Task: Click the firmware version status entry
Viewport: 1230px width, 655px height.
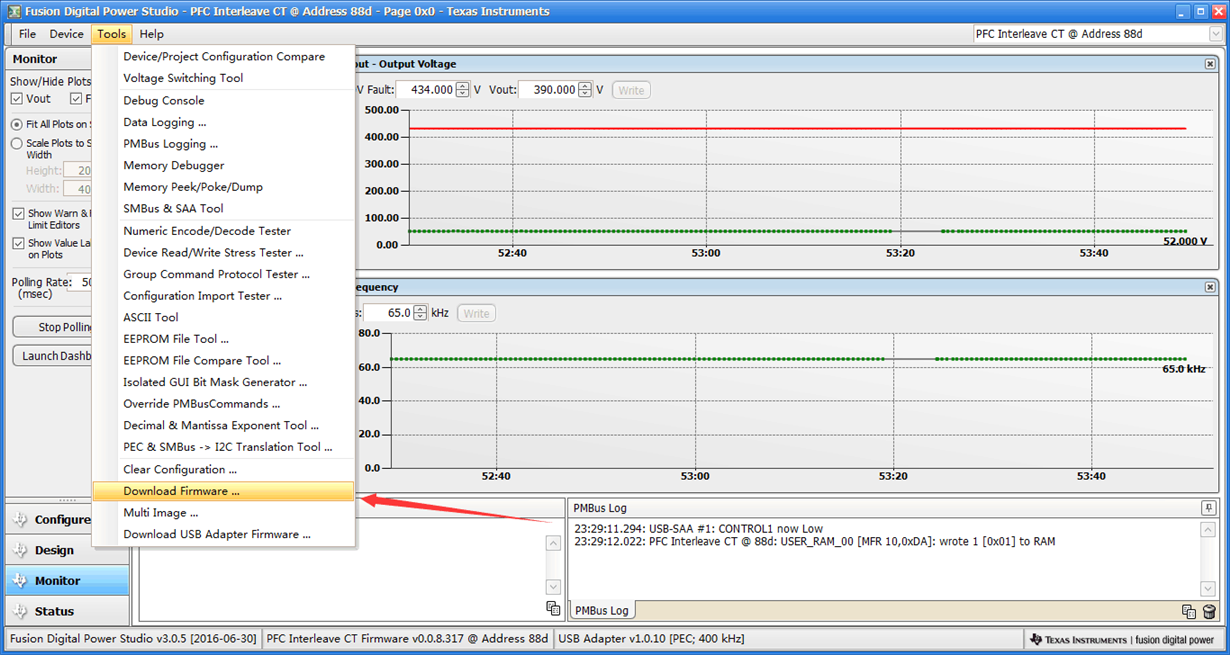Action: 408,639
